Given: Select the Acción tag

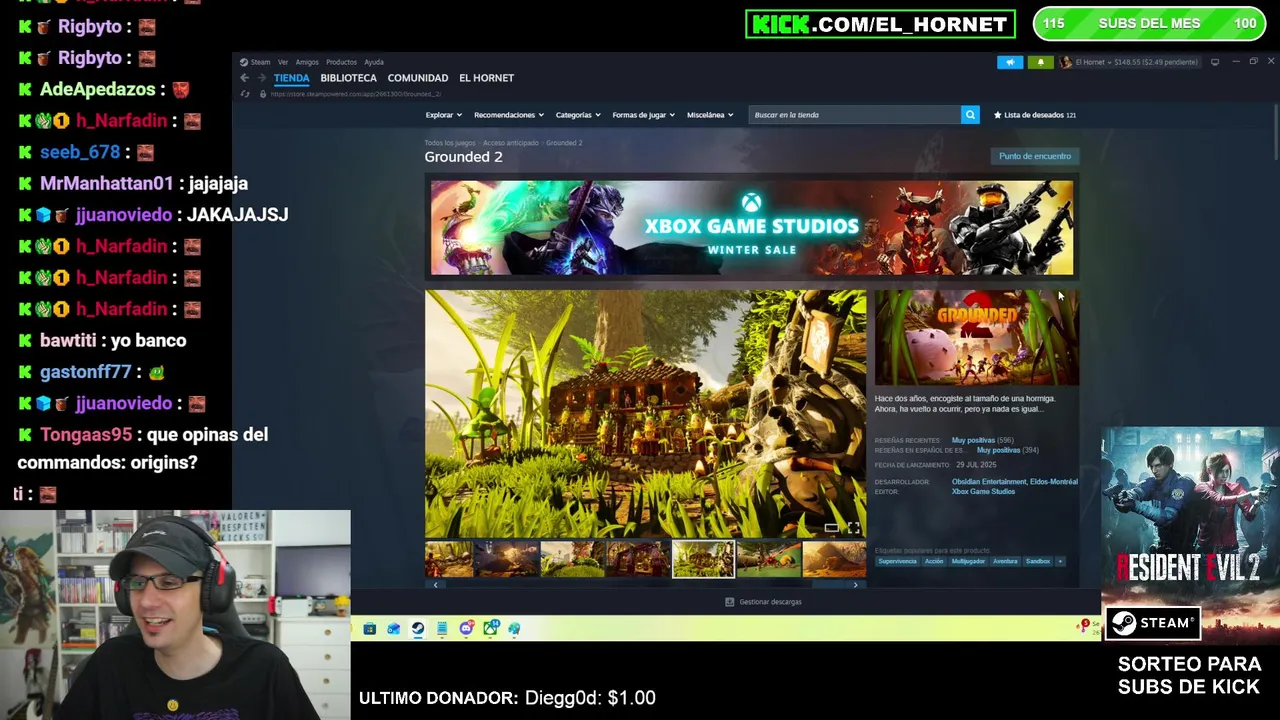Looking at the screenshot, I should click(934, 561).
